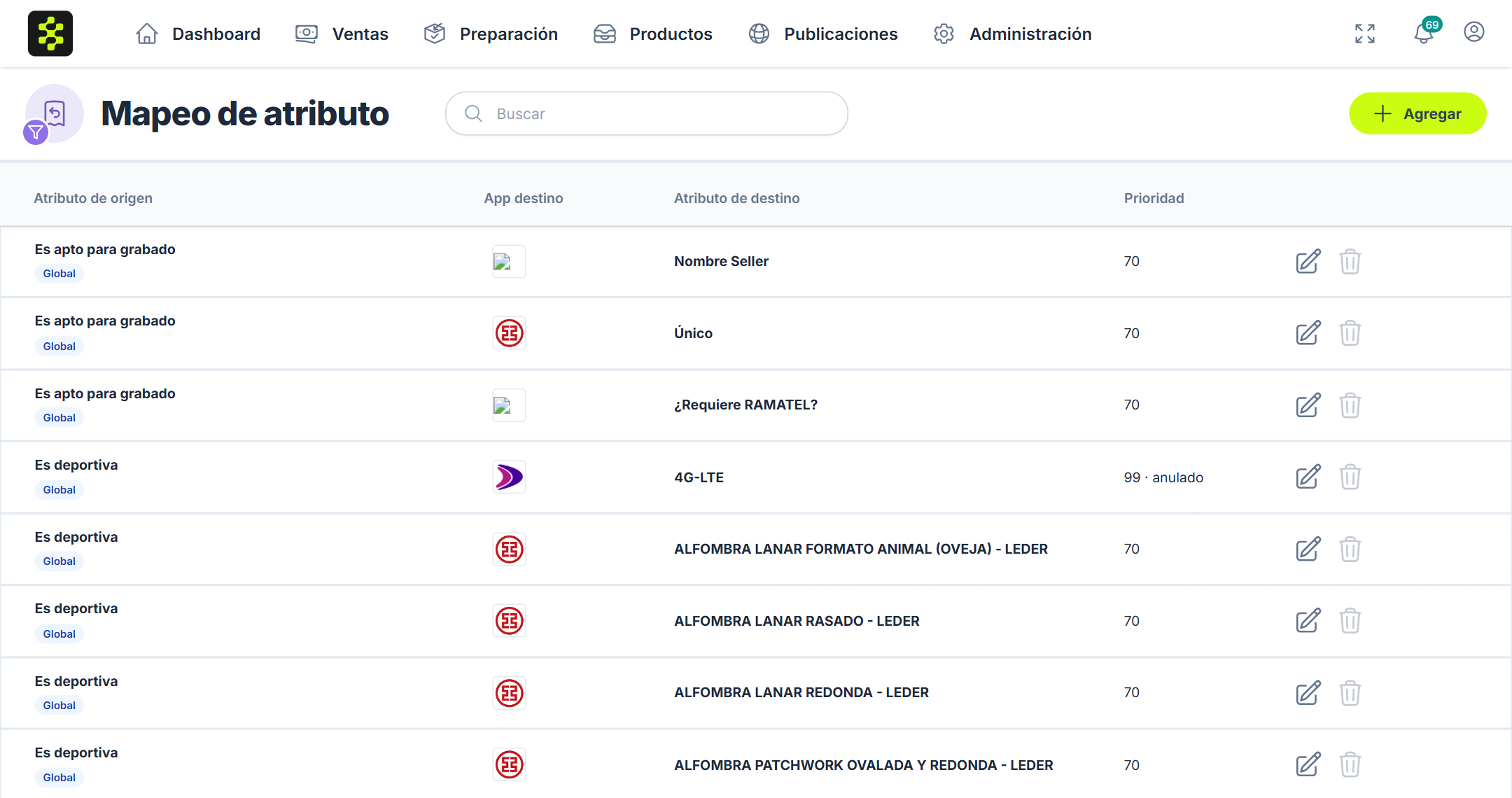Focus the Buscar search field
This screenshot has height=798, width=1512.
(647, 113)
